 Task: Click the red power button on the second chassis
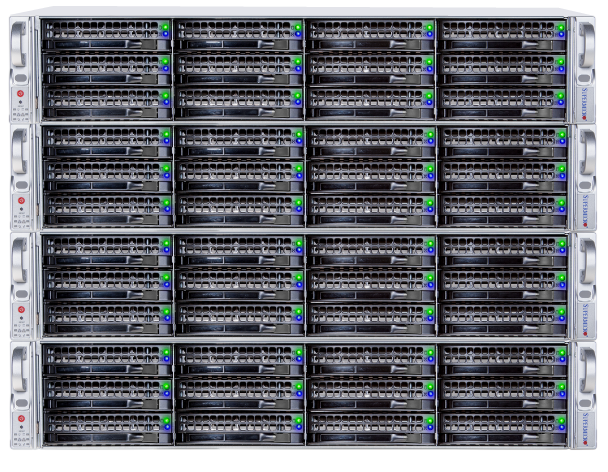pos(21,201)
